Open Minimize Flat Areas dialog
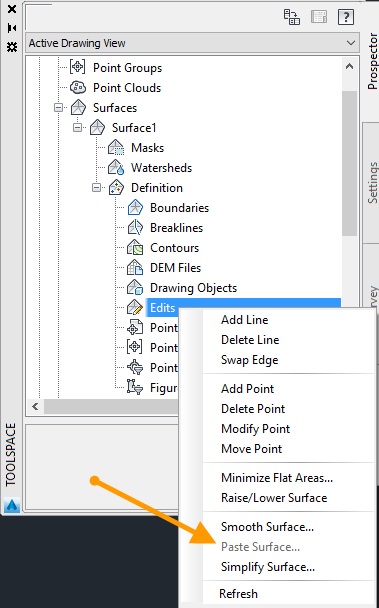This screenshot has width=379, height=608. [x=277, y=478]
